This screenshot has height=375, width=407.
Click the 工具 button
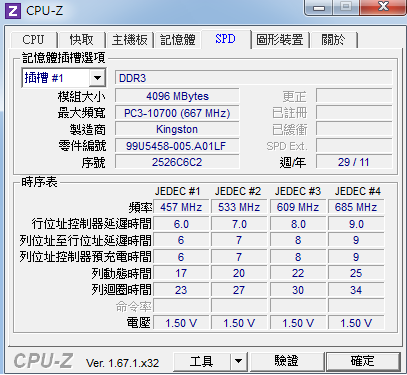coord(202,361)
